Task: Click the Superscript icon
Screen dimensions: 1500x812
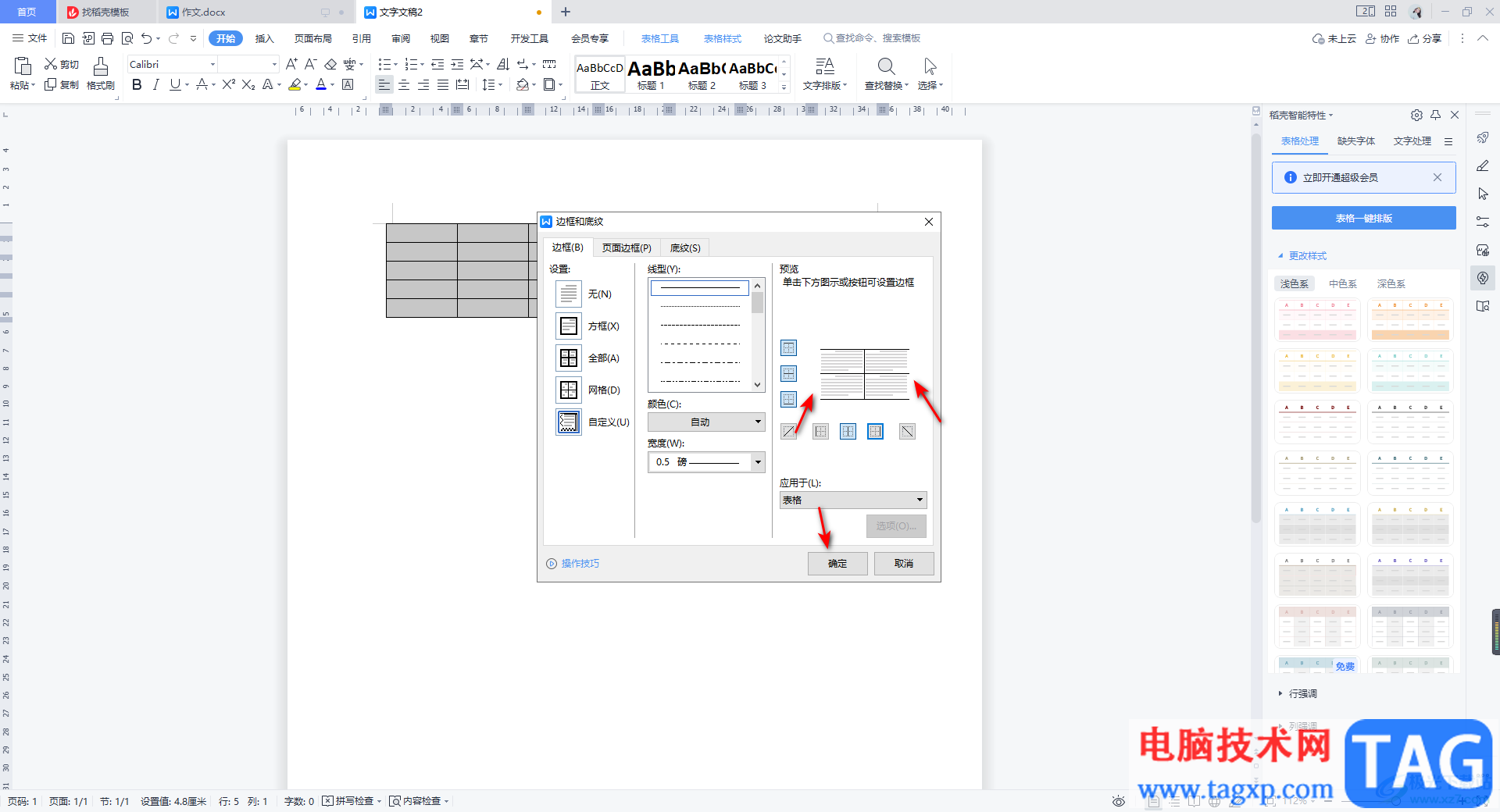Action: click(228, 84)
